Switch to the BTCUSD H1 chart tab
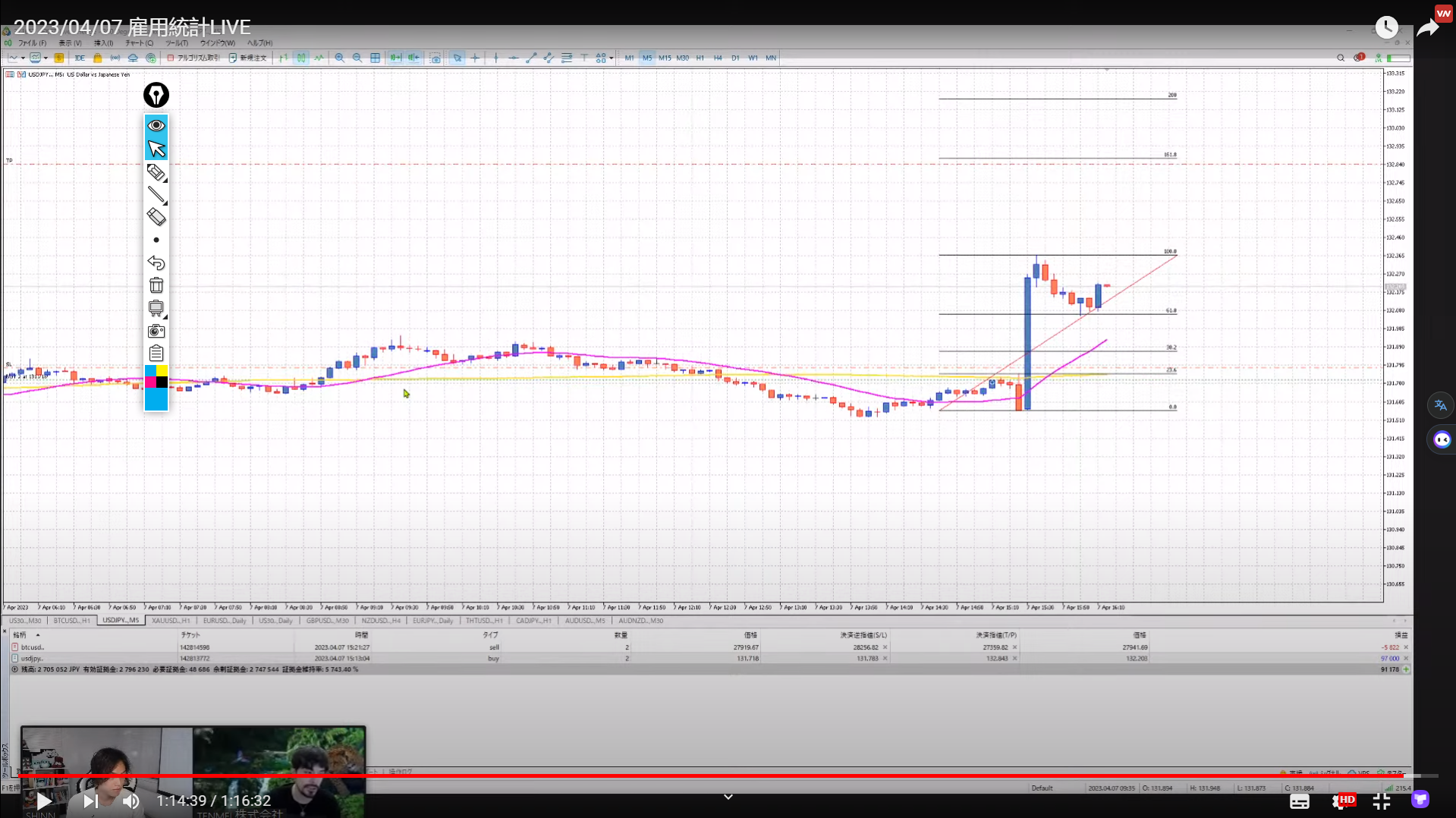The image size is (1456, 818). (x=71, y=621)
